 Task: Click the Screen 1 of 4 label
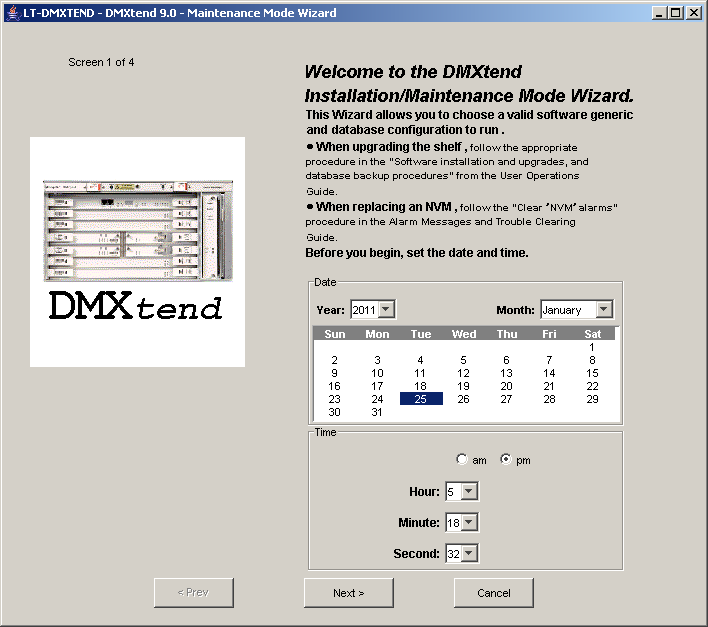[101, 62]
